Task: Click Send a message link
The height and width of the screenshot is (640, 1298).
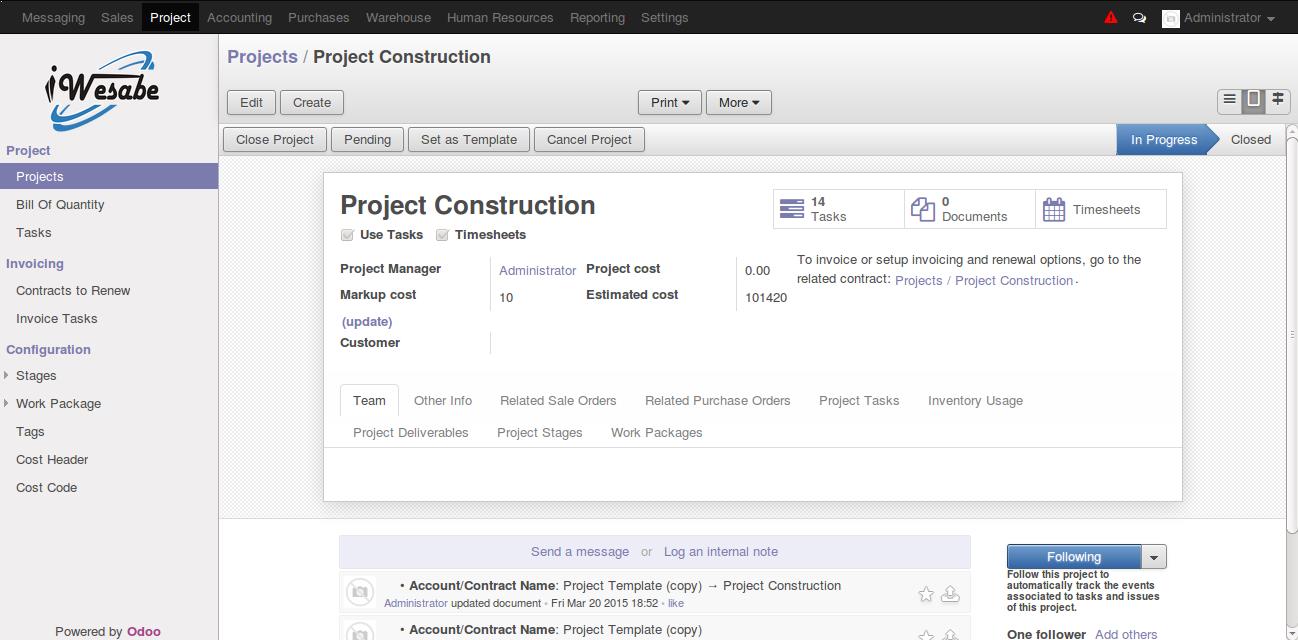Action: pyautogui.click(x=580, y=552)
